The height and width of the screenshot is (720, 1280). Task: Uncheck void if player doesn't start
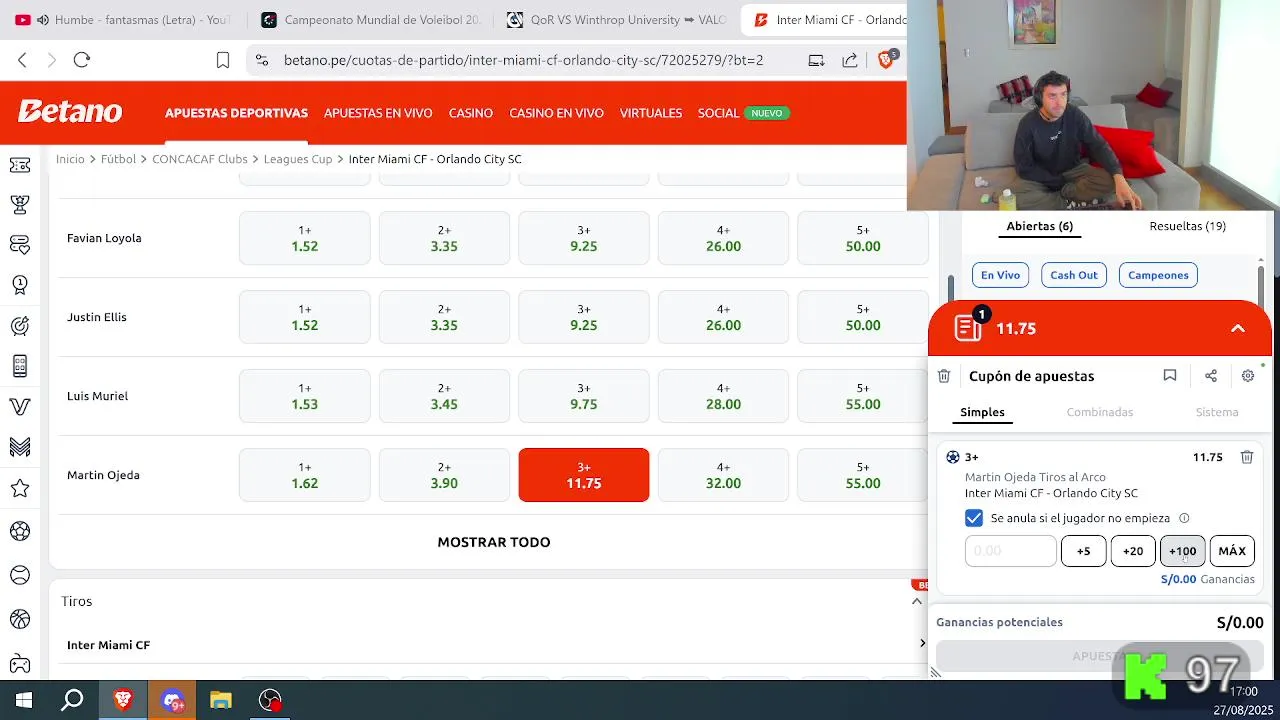coord(973,518)
